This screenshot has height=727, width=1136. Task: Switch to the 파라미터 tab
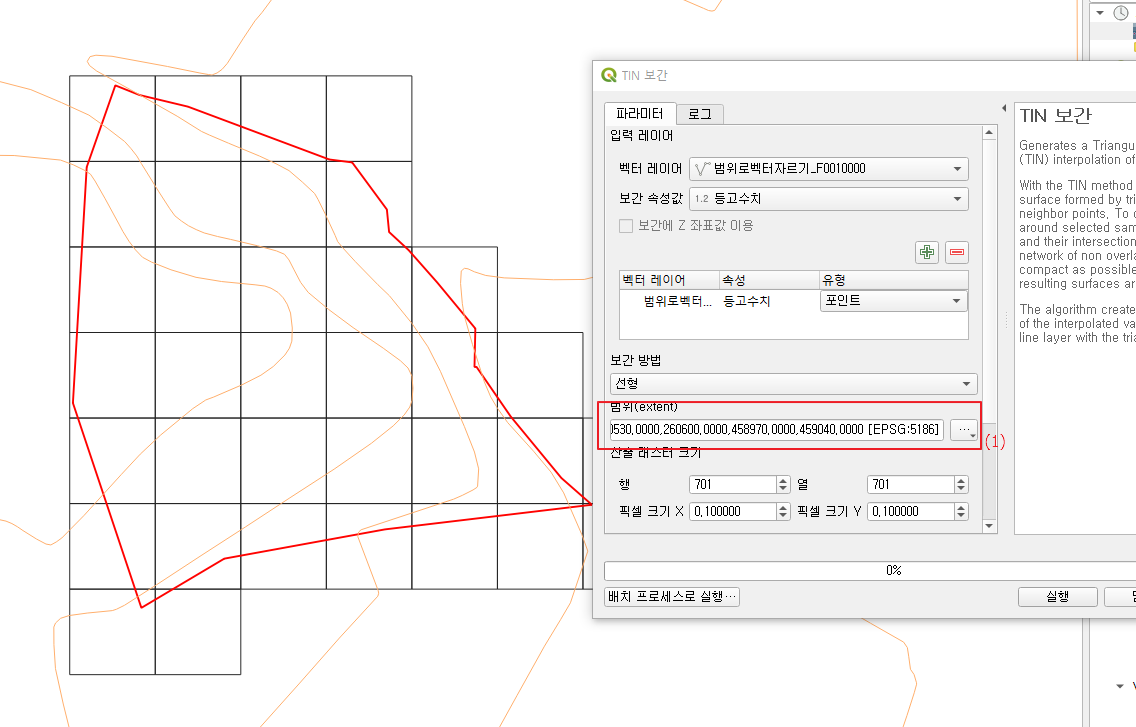[x=640, y=114]
